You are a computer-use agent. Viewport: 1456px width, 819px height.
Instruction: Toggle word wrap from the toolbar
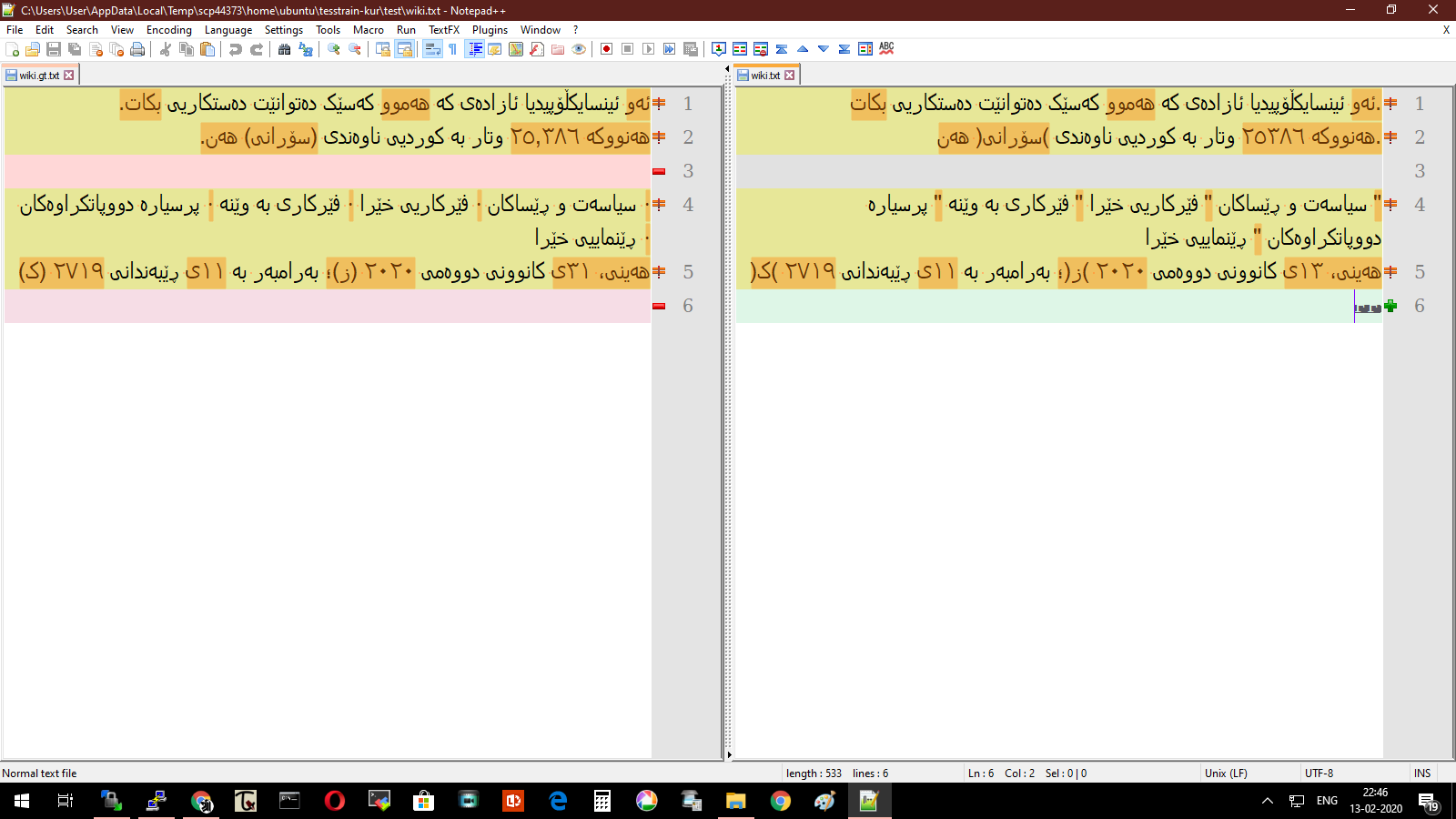[x=430, y=49]
